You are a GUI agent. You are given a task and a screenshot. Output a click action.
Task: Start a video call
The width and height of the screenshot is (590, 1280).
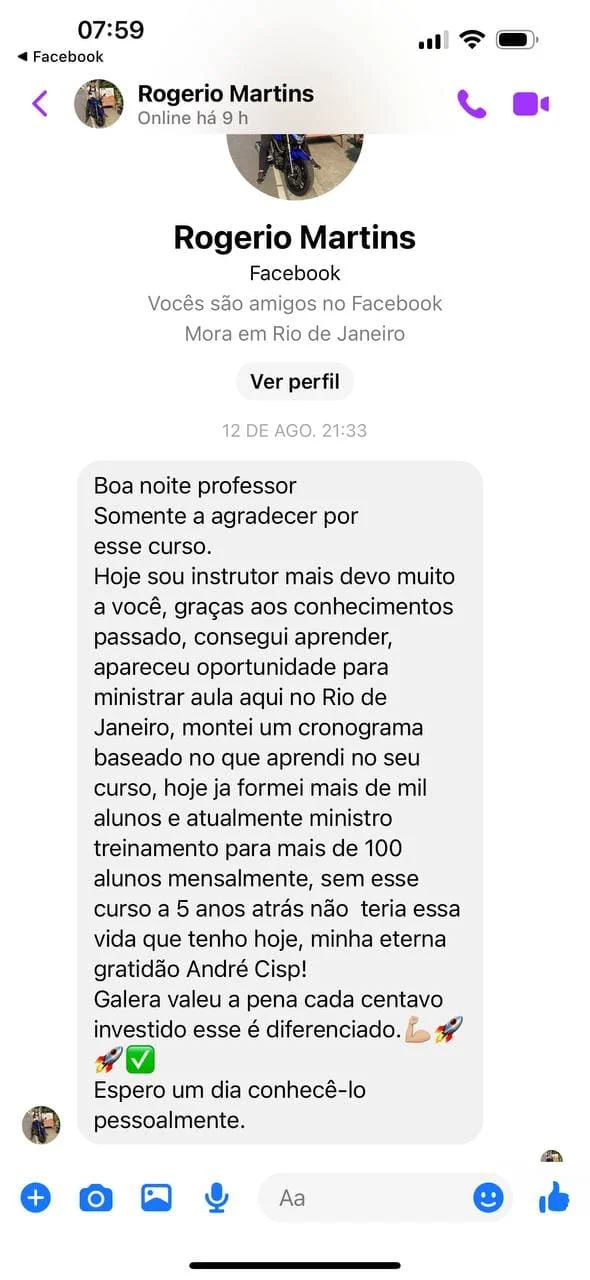coord(531,102)
